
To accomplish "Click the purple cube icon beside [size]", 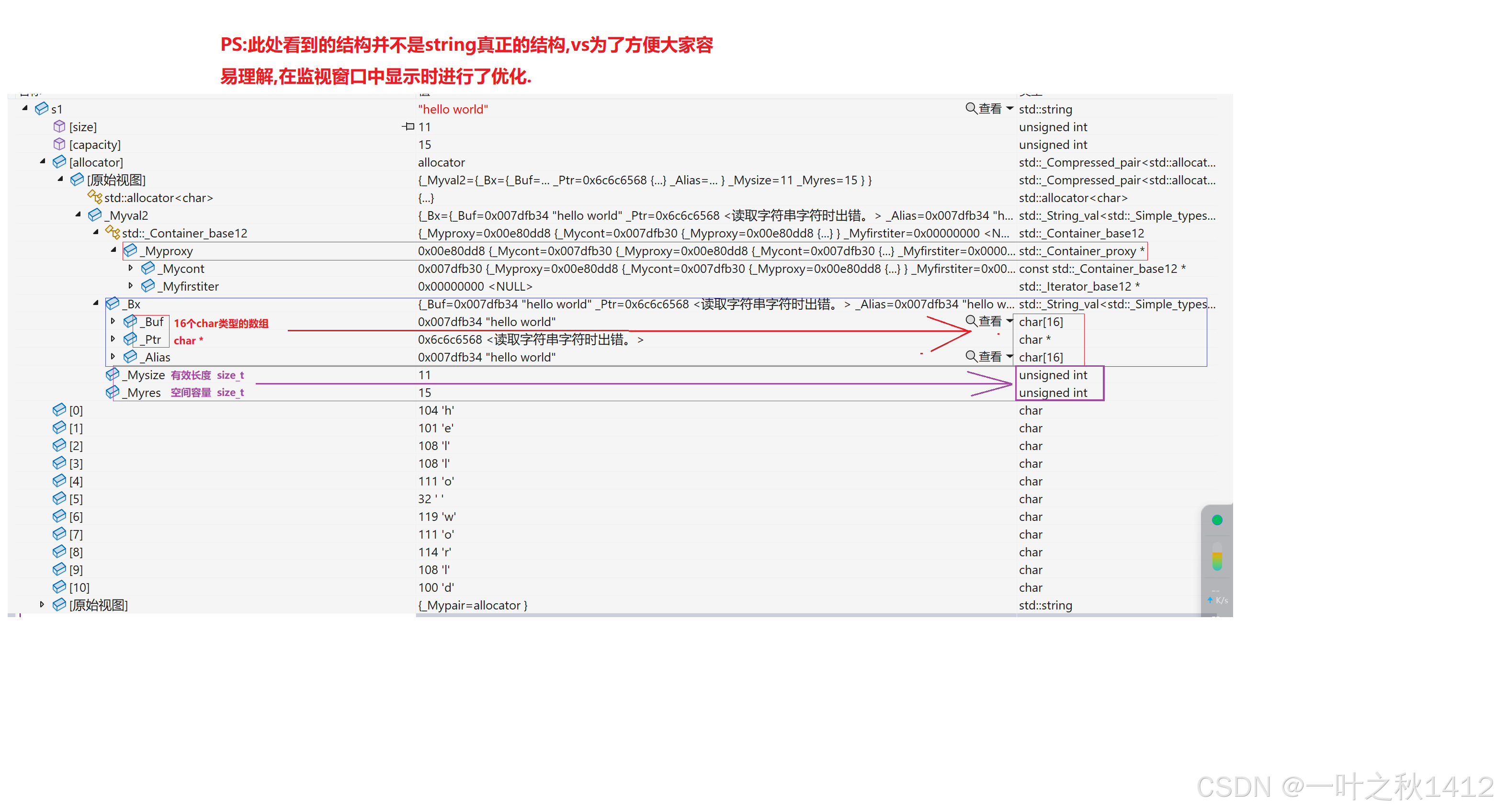I will (x=59, y=126).
